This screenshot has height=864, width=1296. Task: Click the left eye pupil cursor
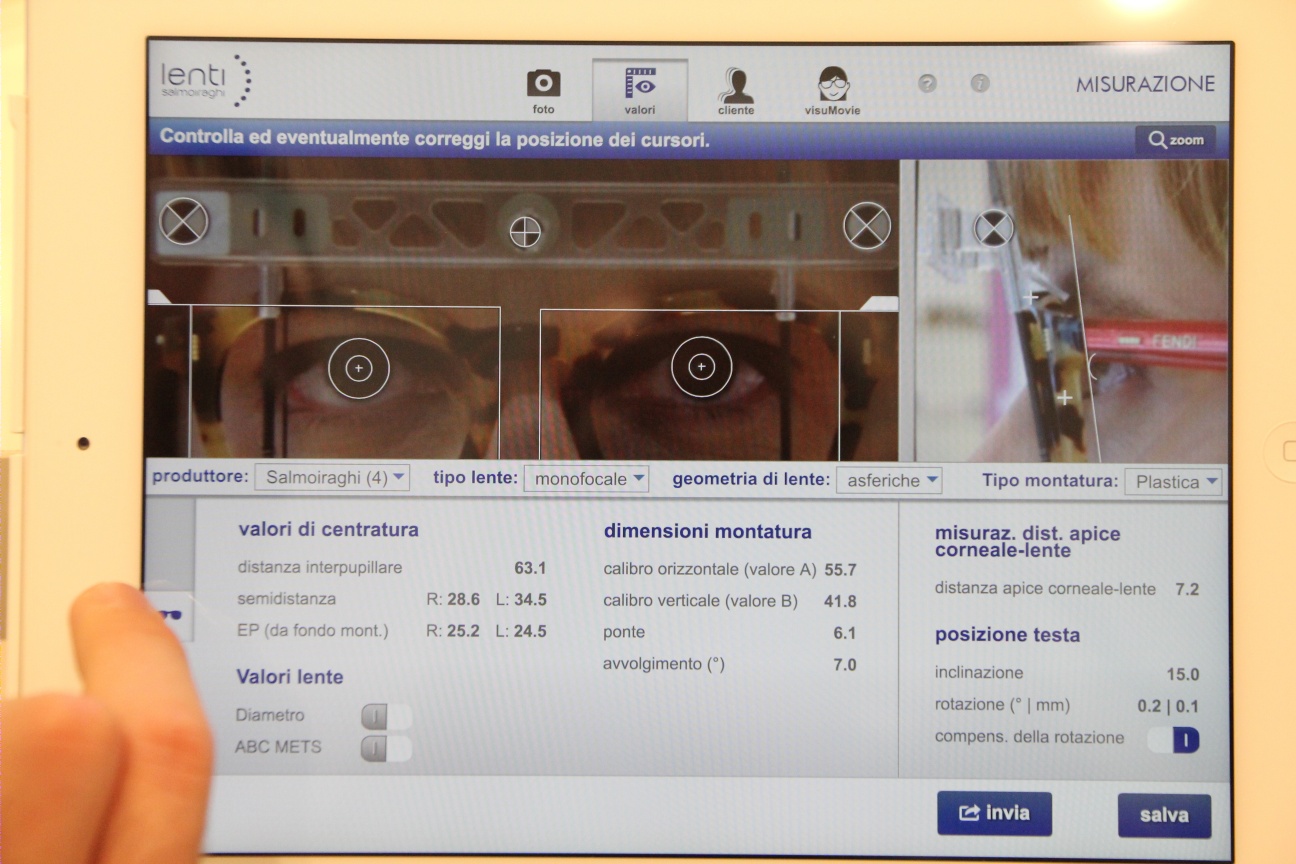point(701,367)
